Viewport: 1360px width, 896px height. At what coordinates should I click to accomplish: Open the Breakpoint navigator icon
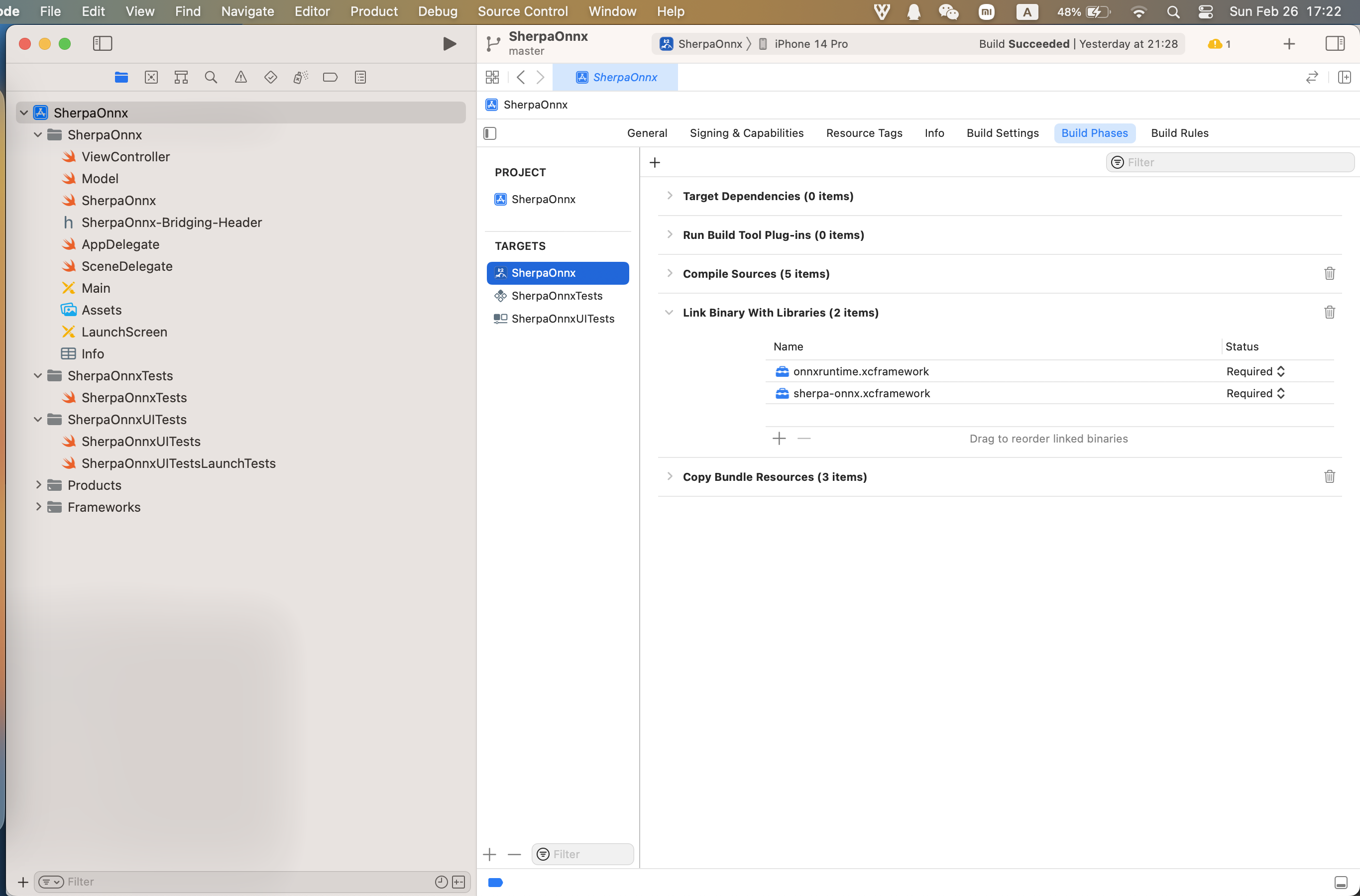330,77
